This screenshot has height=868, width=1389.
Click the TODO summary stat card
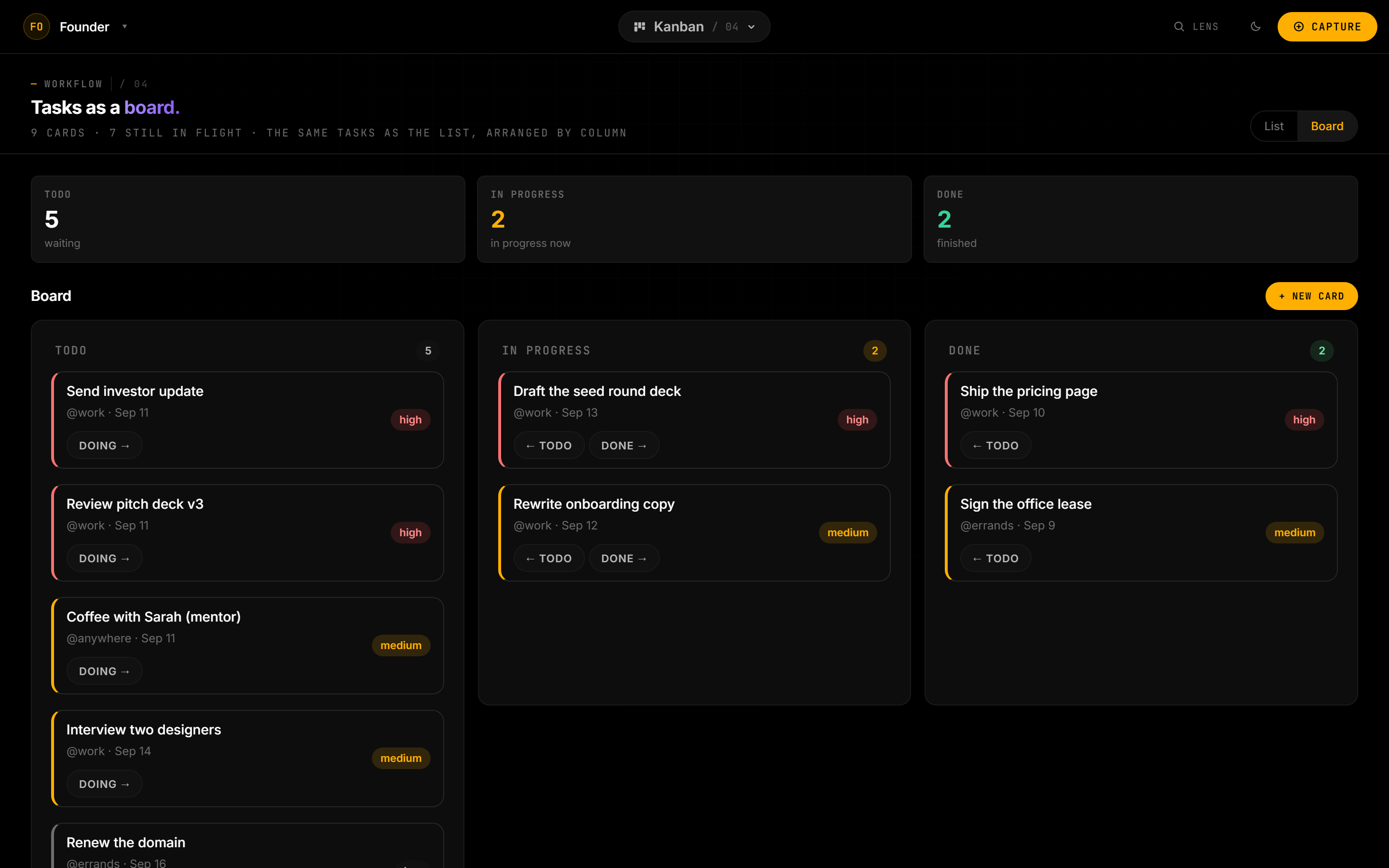point(248,219)
